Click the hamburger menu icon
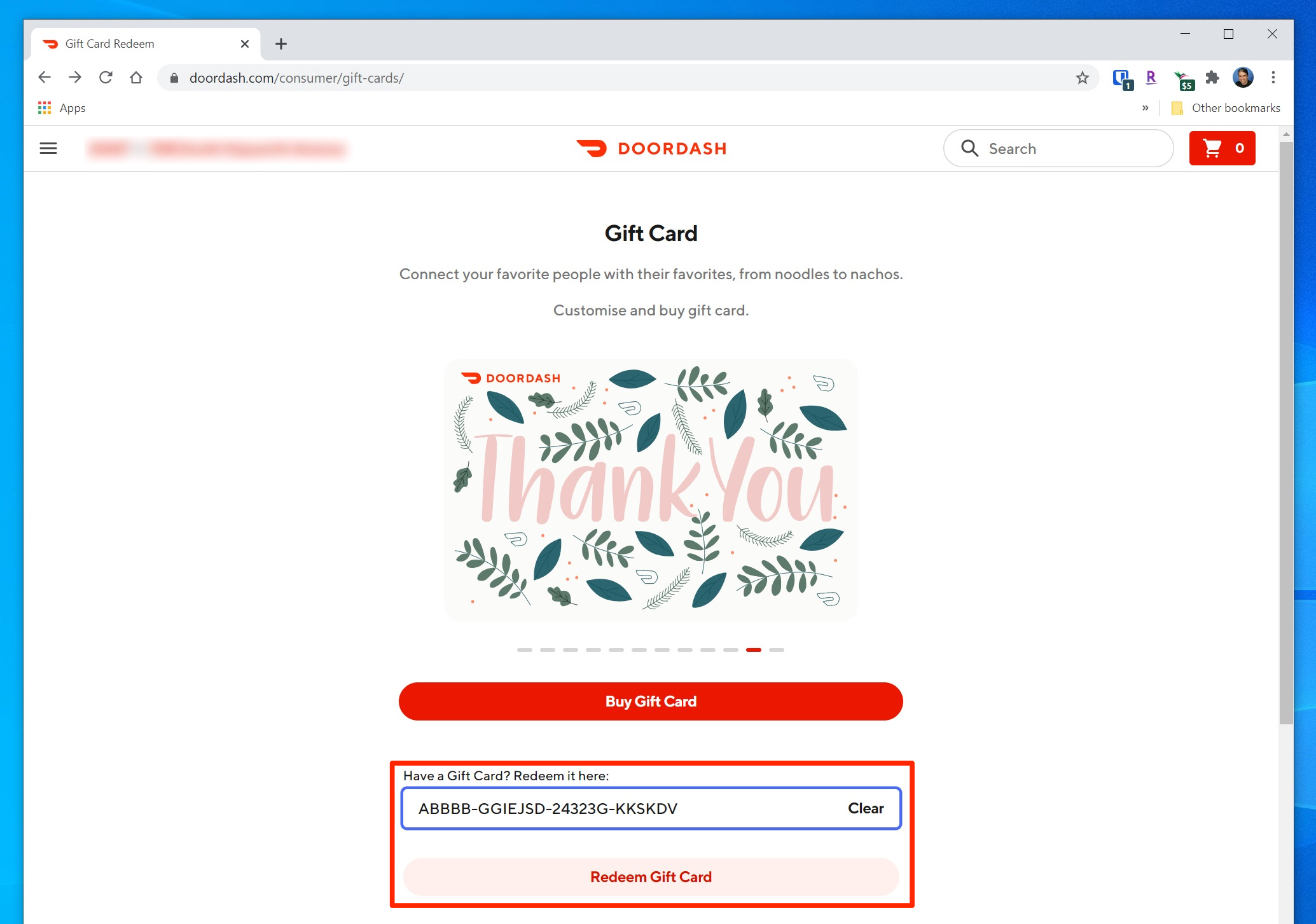The width and height of the screenshot is (1316, 924). coord(47,148)
